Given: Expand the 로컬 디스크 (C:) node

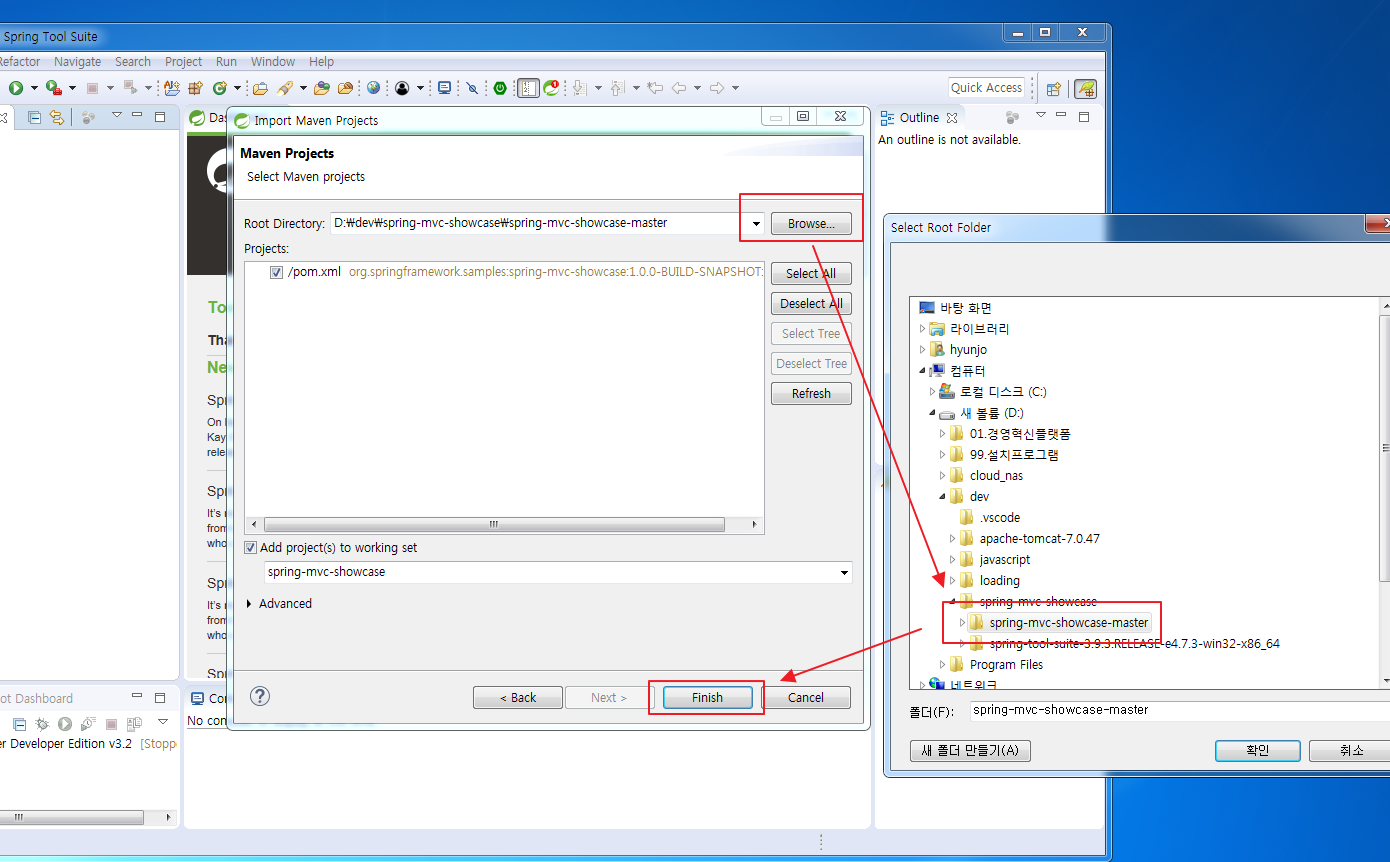Looking at the screenshot, I should pos(932,392).
